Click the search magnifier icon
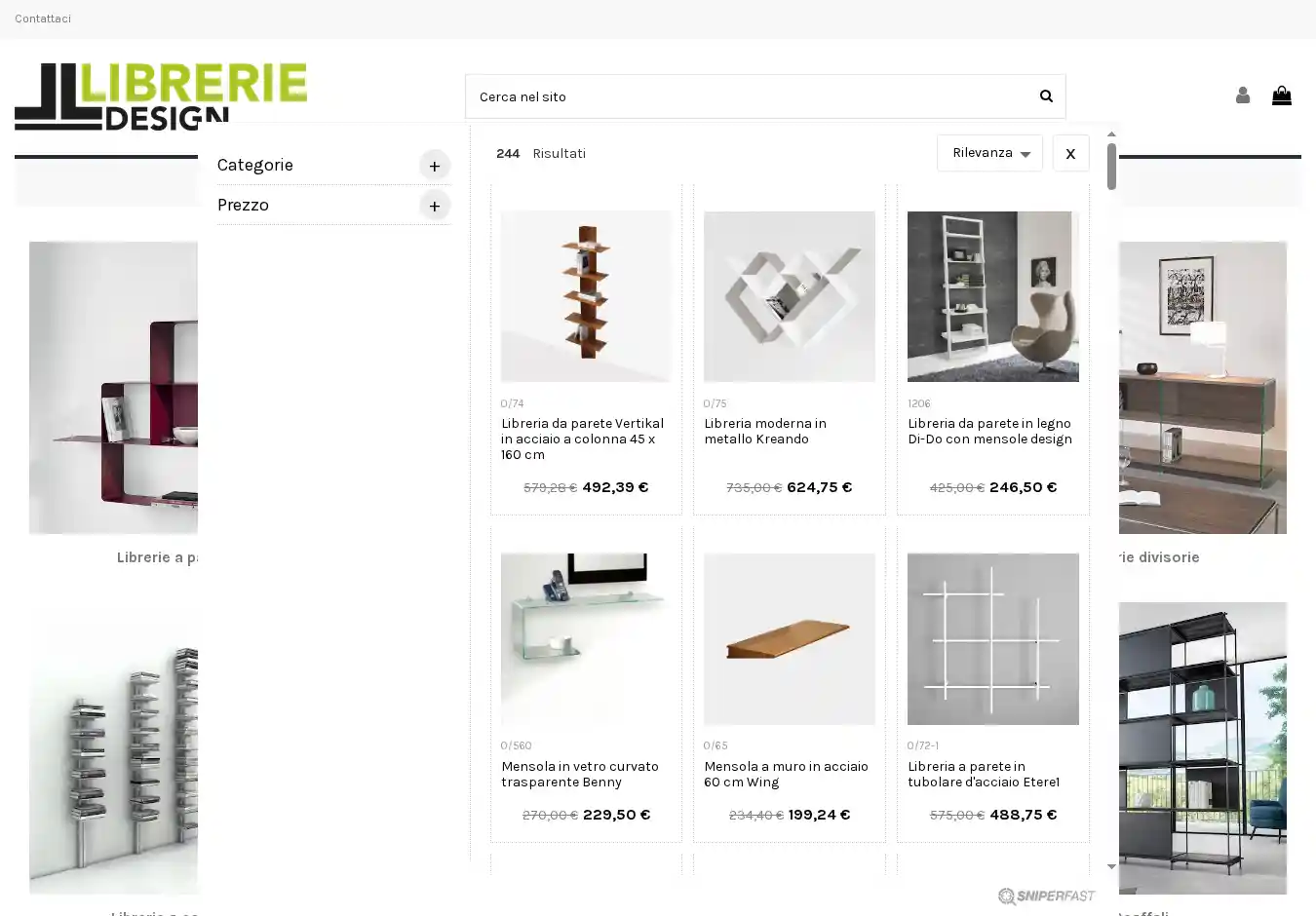 [1046, 95]
